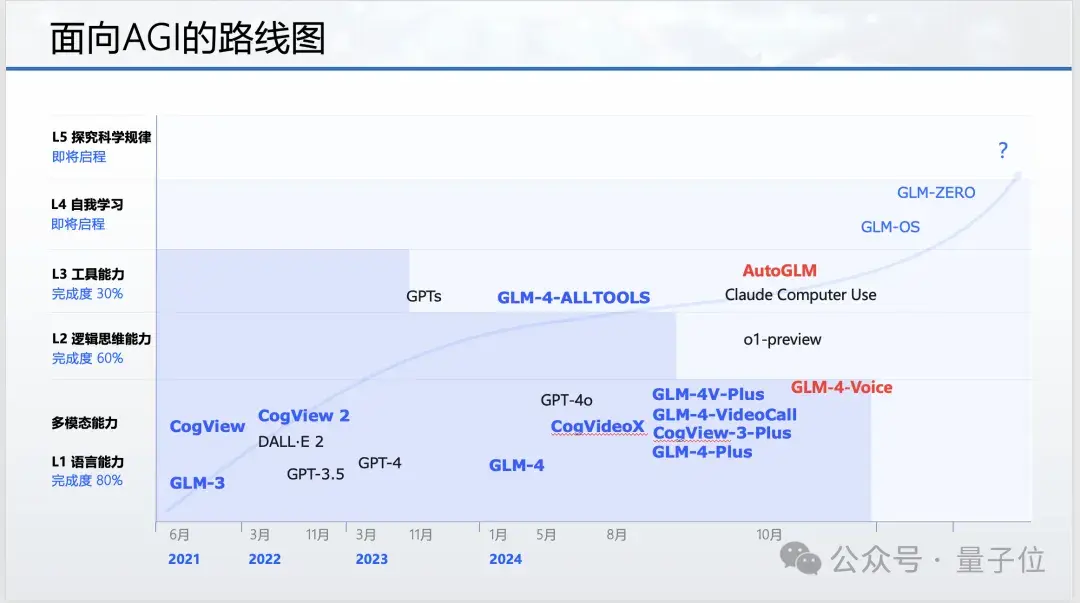This screenshot has height=603, width=1080.
Task: Click the red GLM-4-Voice label
Action: (x=841, y=387)
